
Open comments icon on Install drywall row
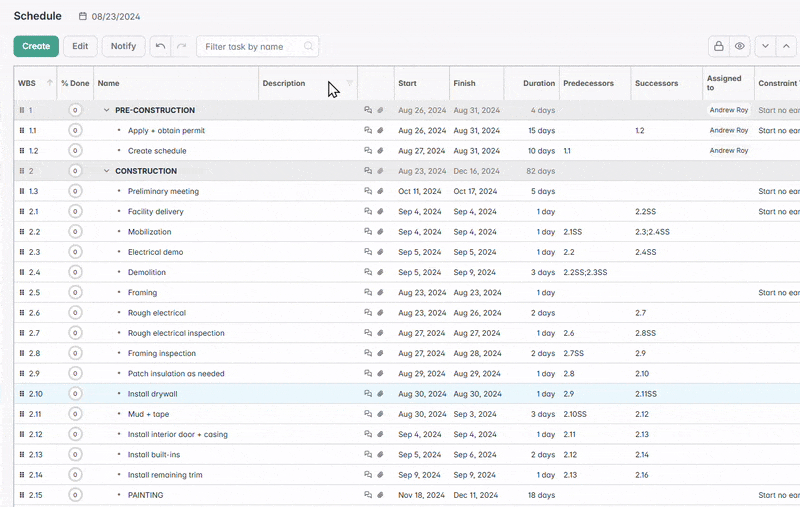368,394
